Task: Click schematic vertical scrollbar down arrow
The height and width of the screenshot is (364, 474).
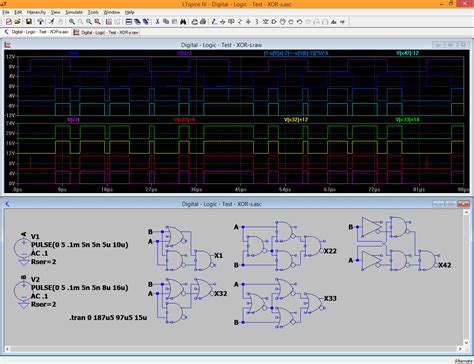Action: (x=466, y=343)
